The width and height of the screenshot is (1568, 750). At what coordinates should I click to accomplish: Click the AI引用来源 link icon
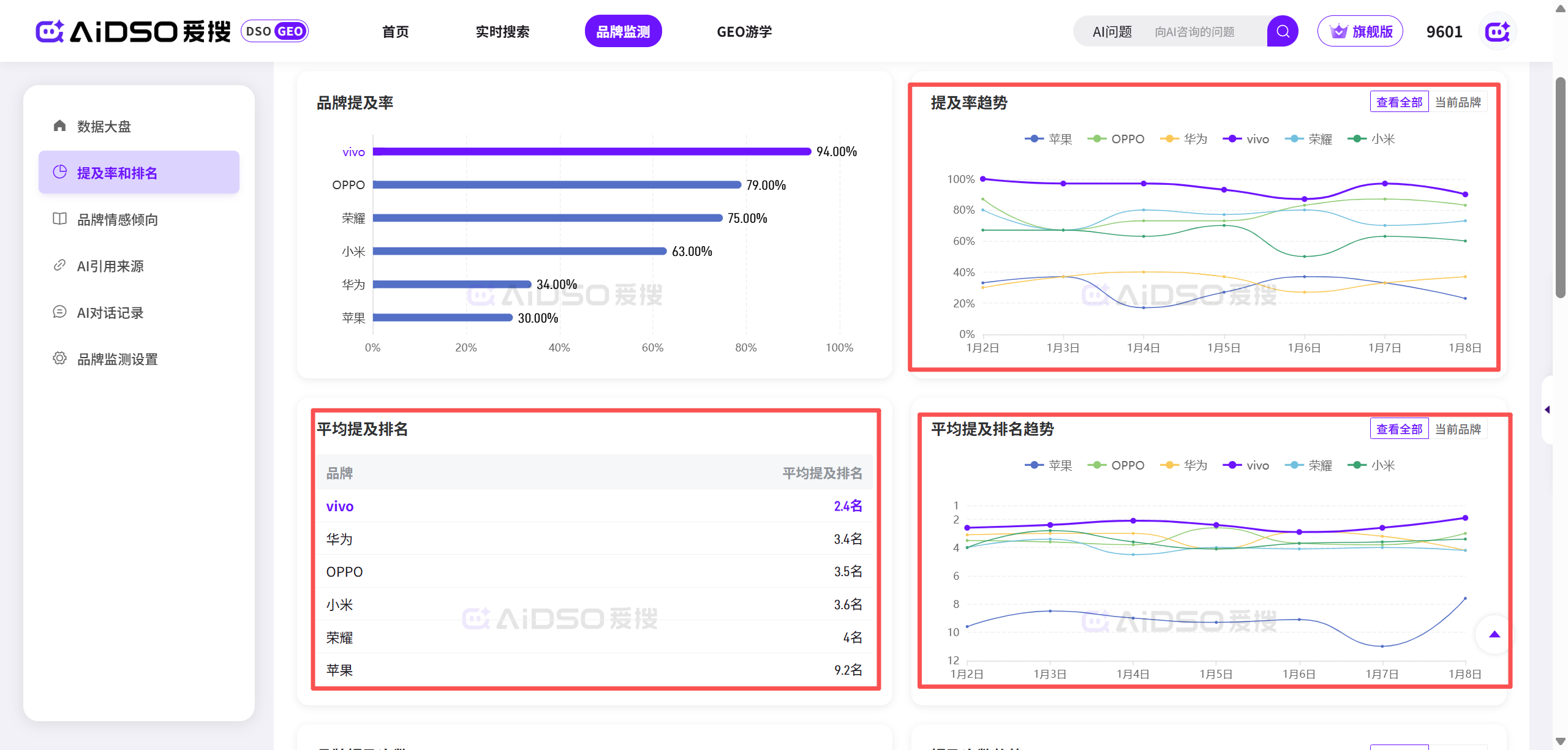coord(59,266)
